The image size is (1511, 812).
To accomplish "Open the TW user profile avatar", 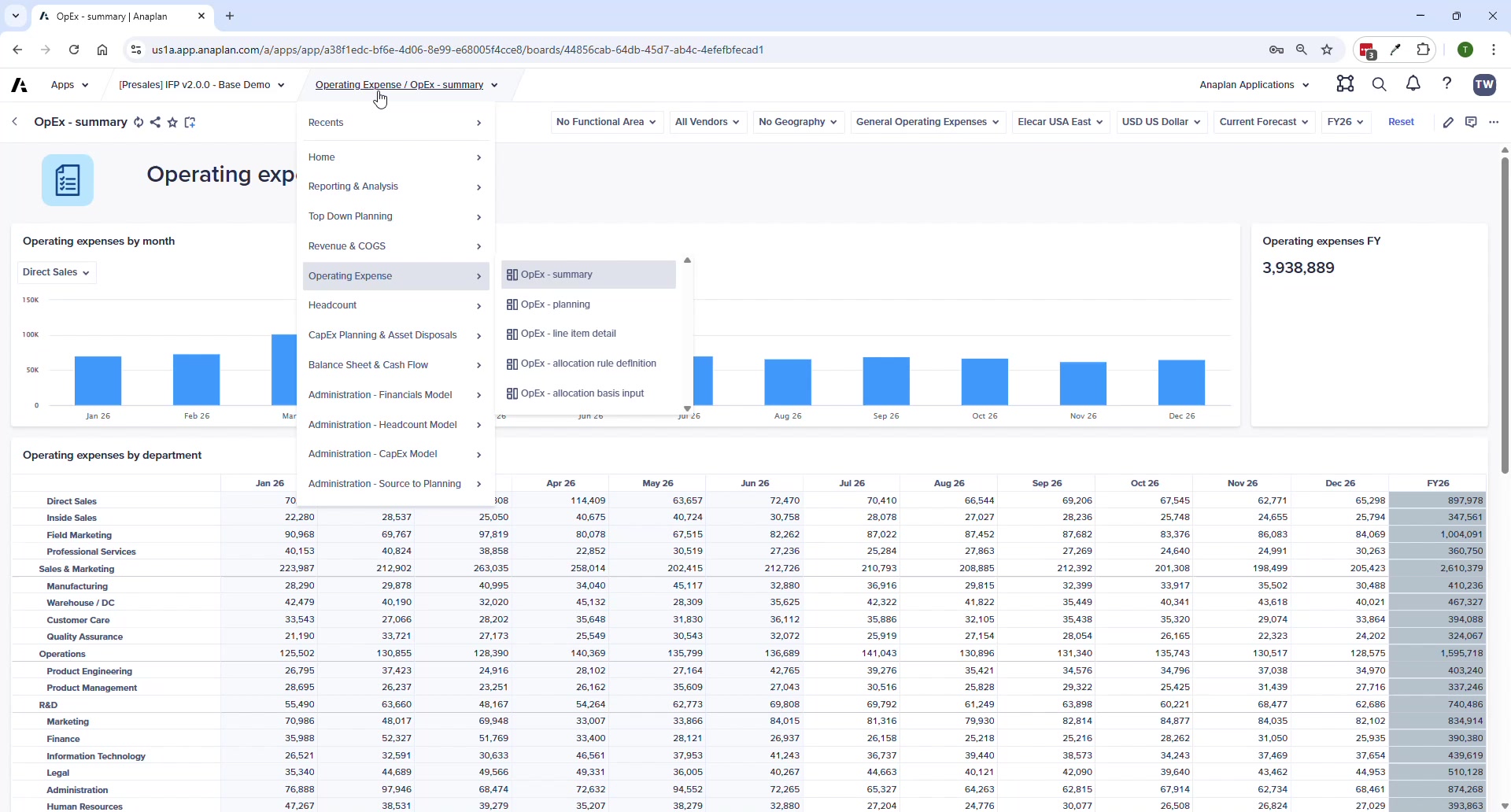I will [1484, 84].
